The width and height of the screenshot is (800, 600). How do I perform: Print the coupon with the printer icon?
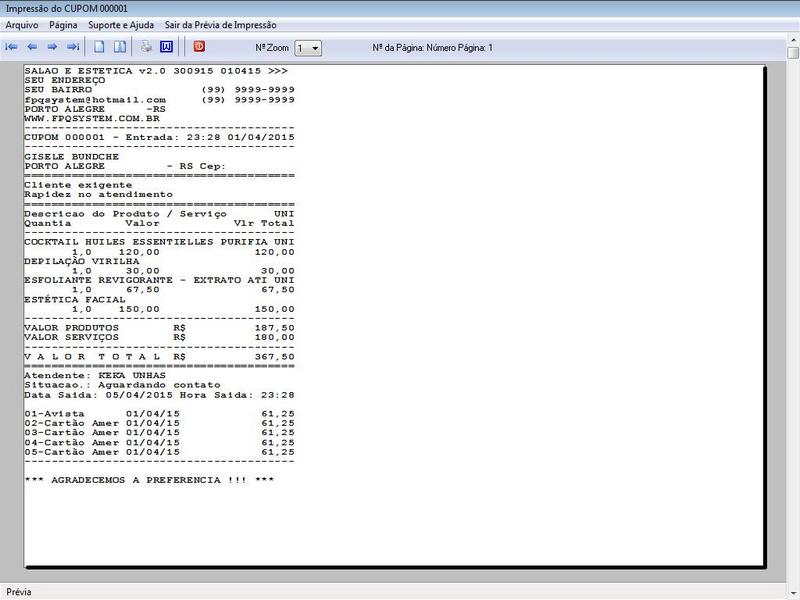(146, 47)
